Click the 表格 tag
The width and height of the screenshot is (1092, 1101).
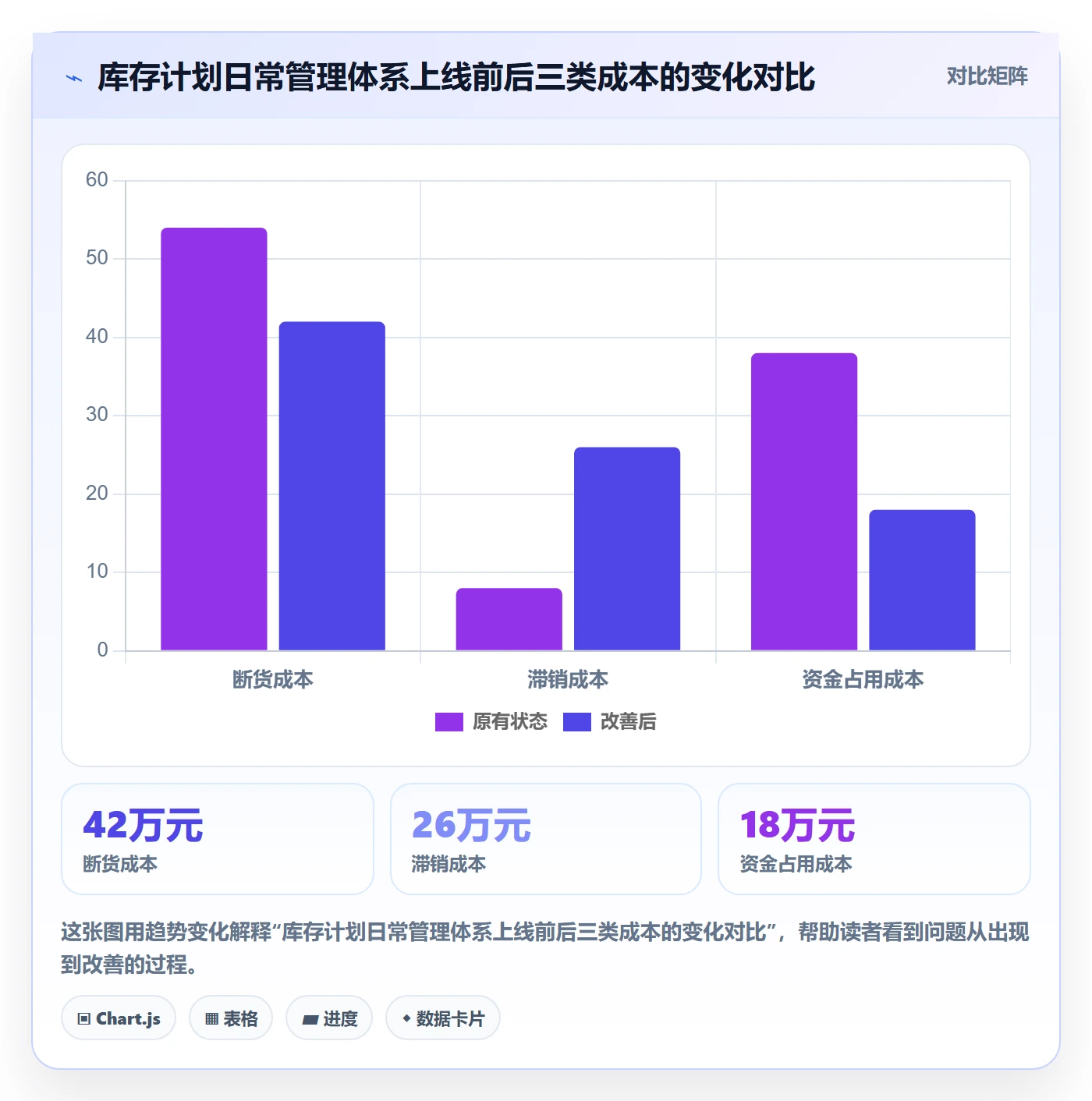(x=231, y=1018)
